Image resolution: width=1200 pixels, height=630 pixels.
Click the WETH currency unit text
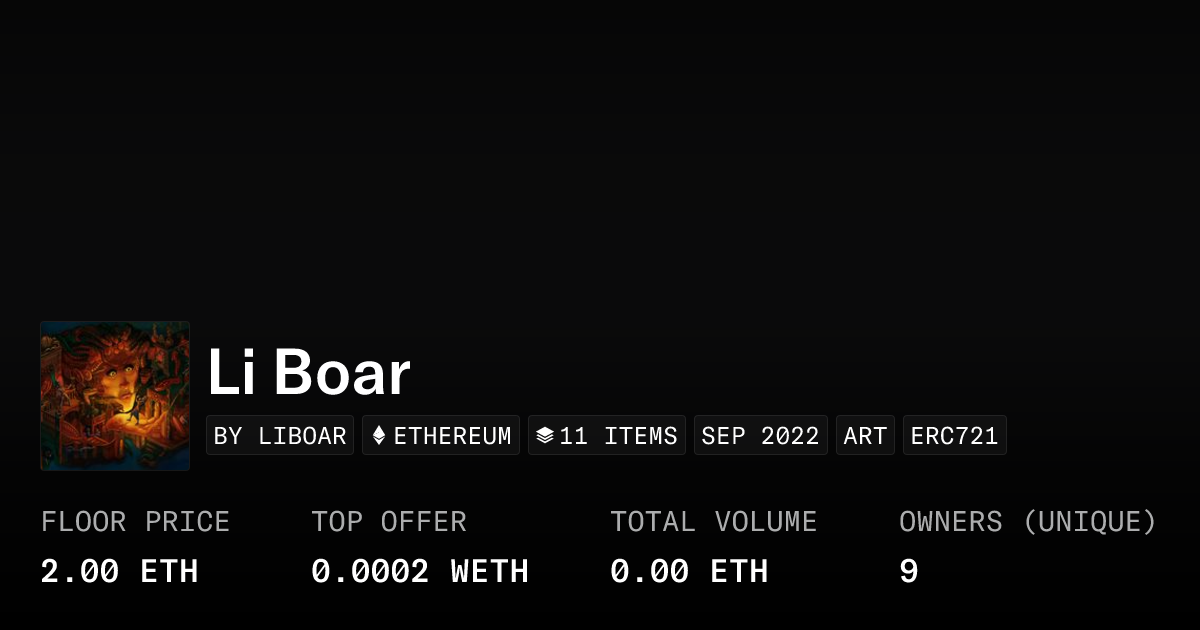coord(489,572)
